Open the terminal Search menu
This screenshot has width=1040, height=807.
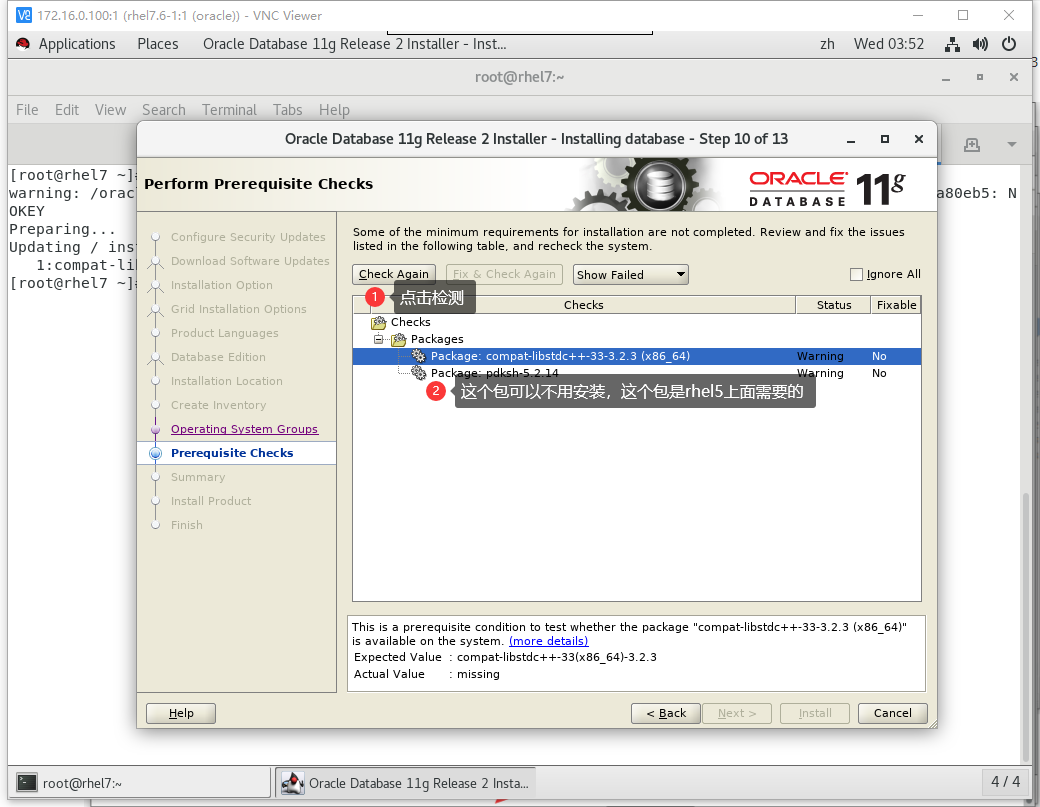coord(164,110)
